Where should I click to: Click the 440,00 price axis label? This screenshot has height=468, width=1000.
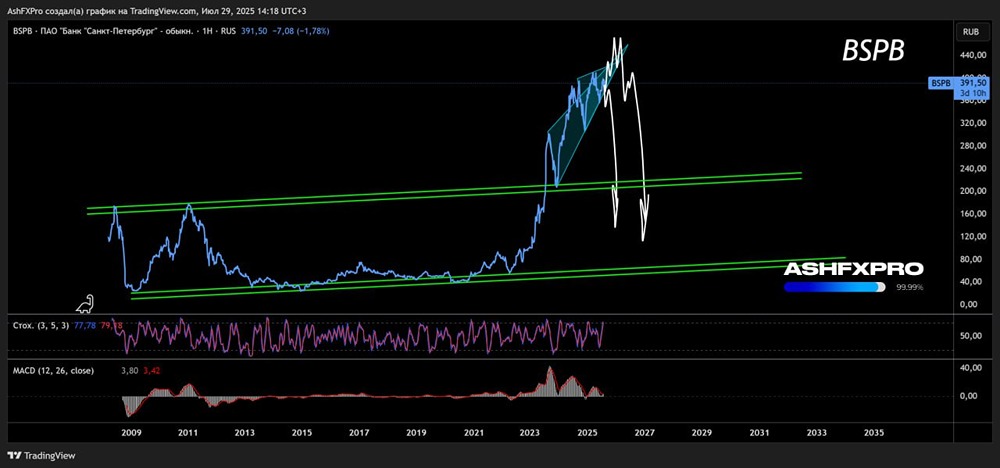click(x=972, y=56)
